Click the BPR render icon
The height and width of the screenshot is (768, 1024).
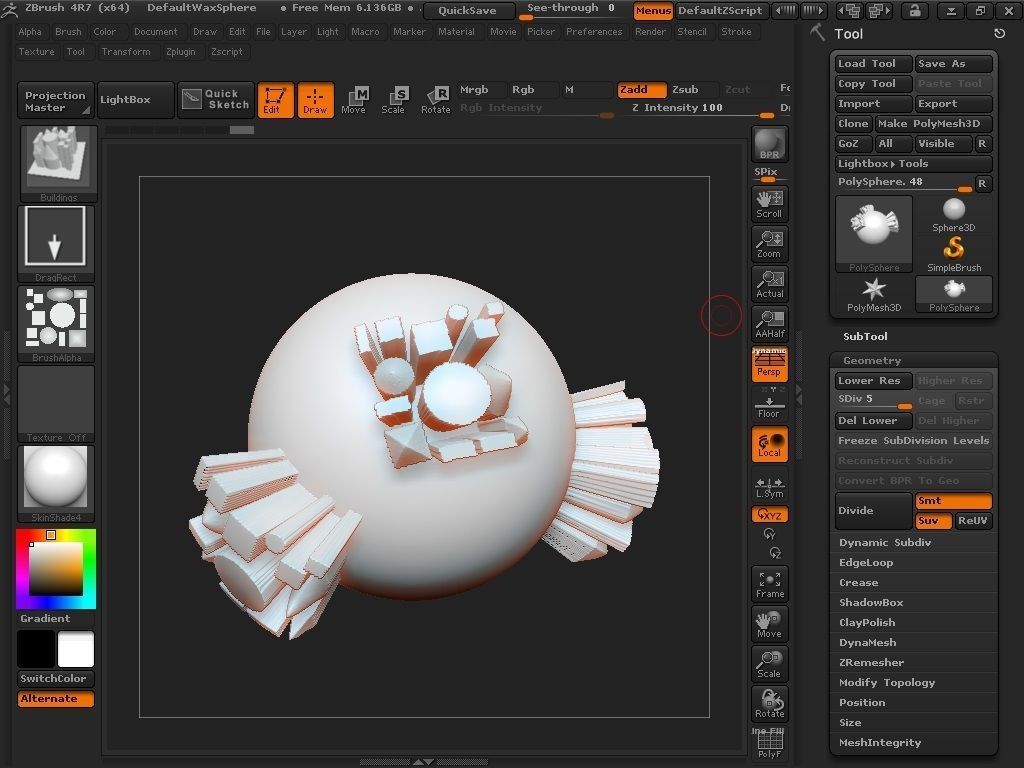coord(769,144)
